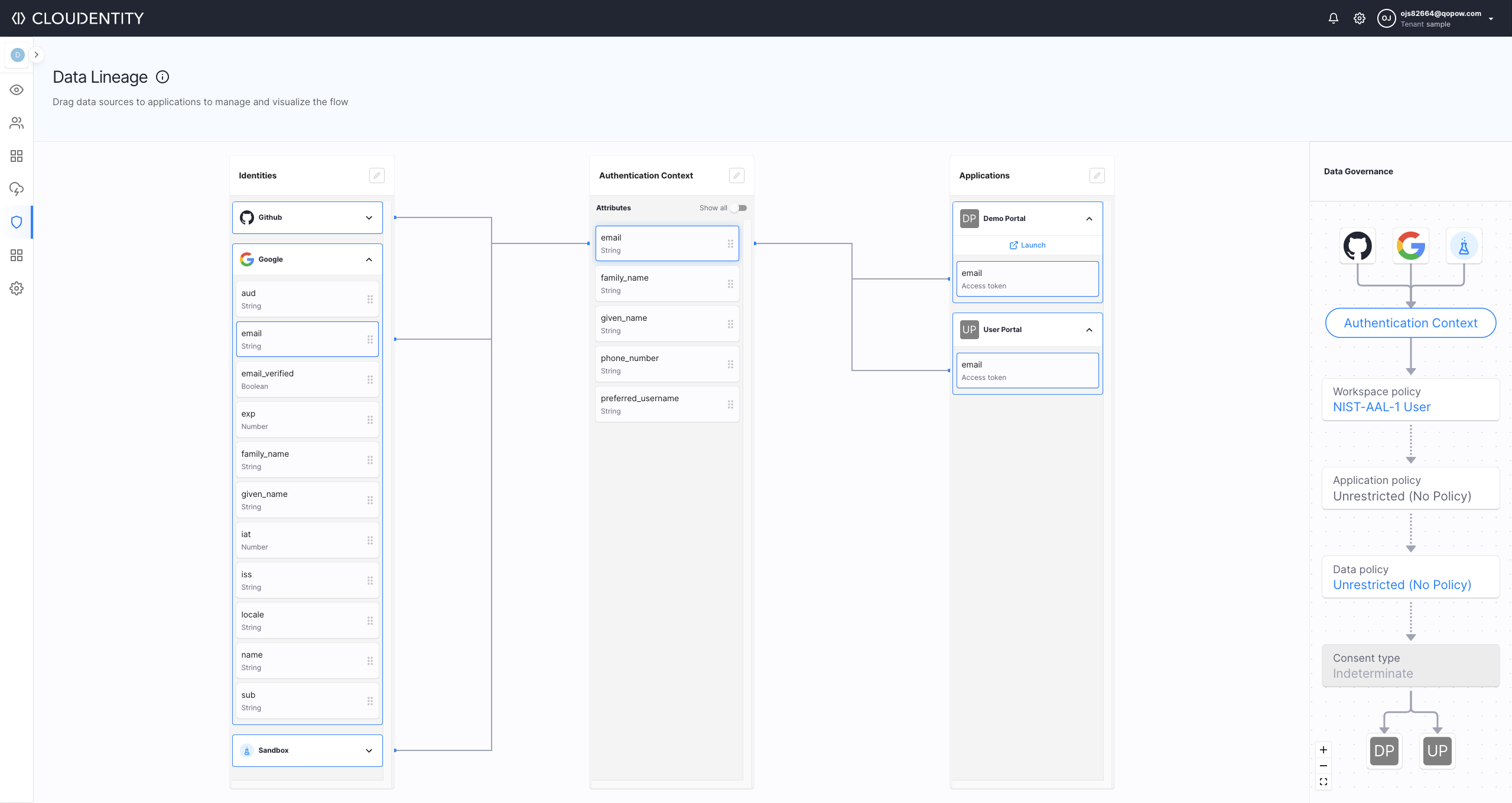Open the lower grid sidebar icon

tap(17, 255)
